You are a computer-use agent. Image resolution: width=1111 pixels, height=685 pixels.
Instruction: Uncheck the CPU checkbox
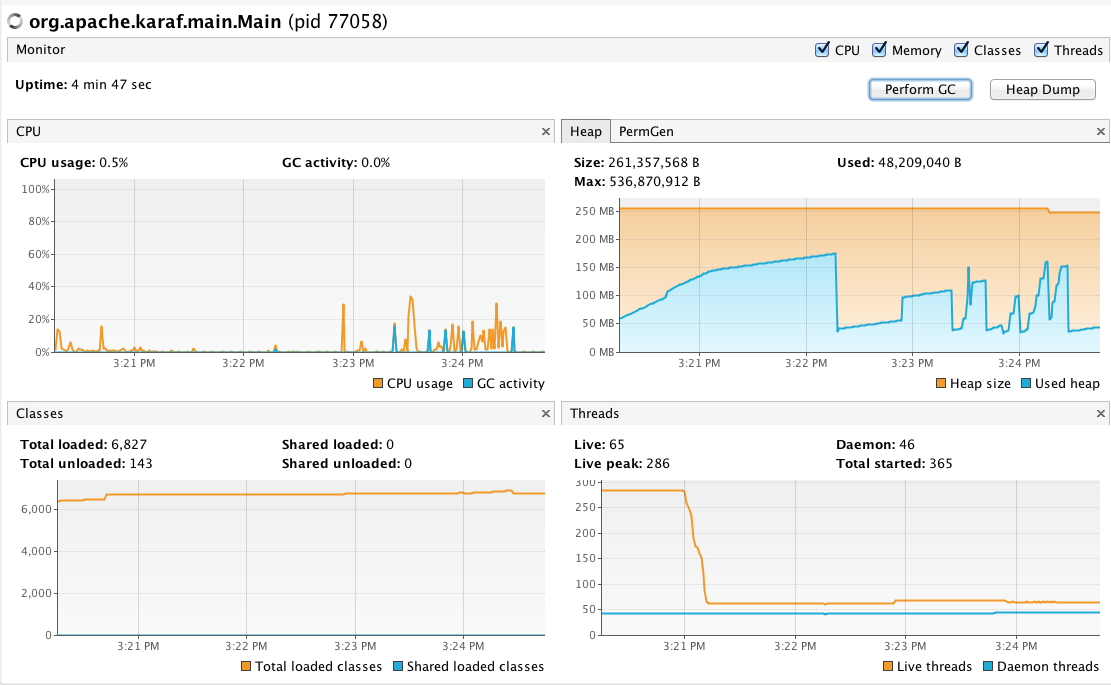coord(822,50)
